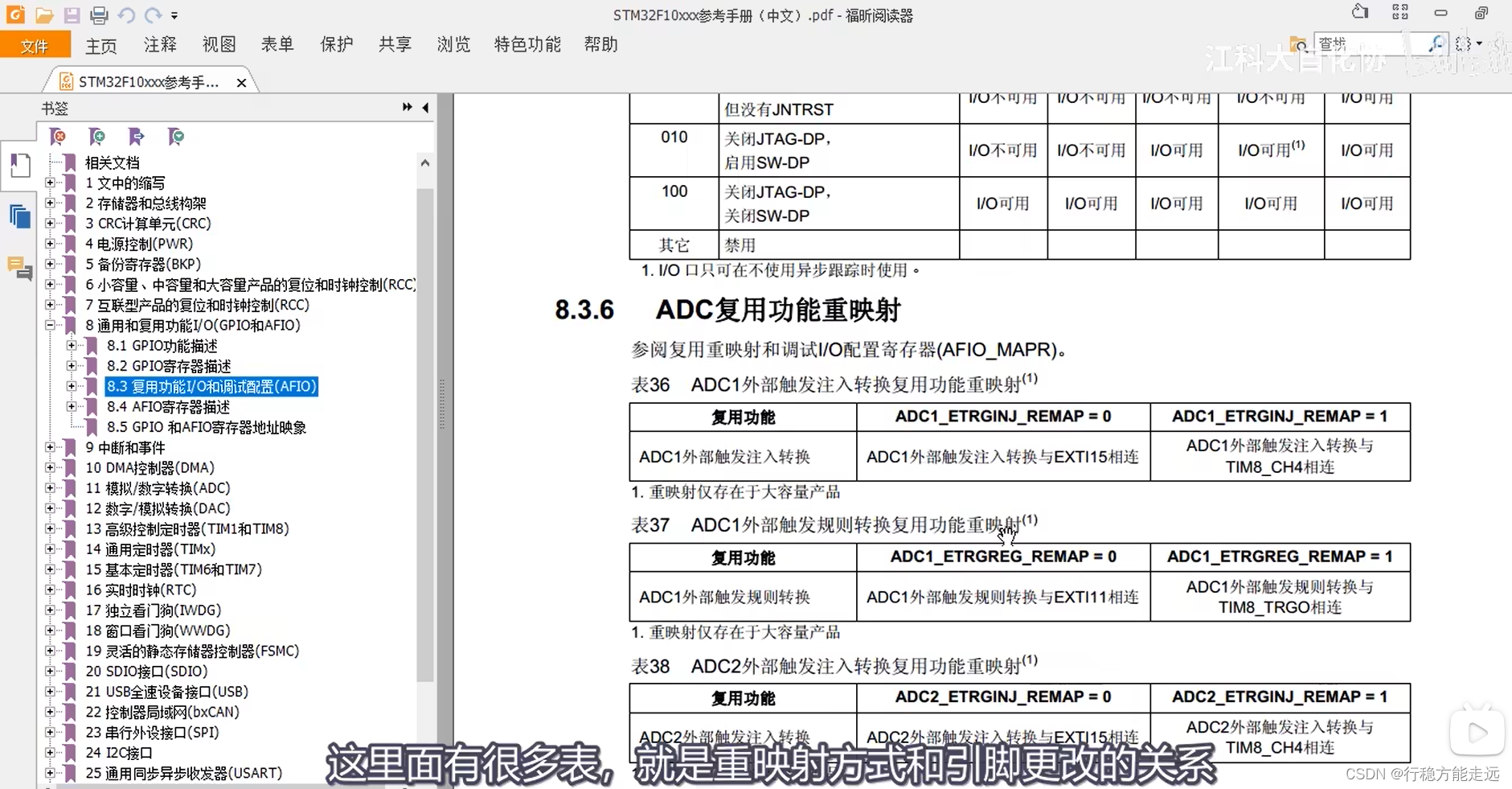The width and height of the screenshot is (1512, 789).
Task: Expand bookmark 1 文中的缩写
Action: click(x=51, y=183)
